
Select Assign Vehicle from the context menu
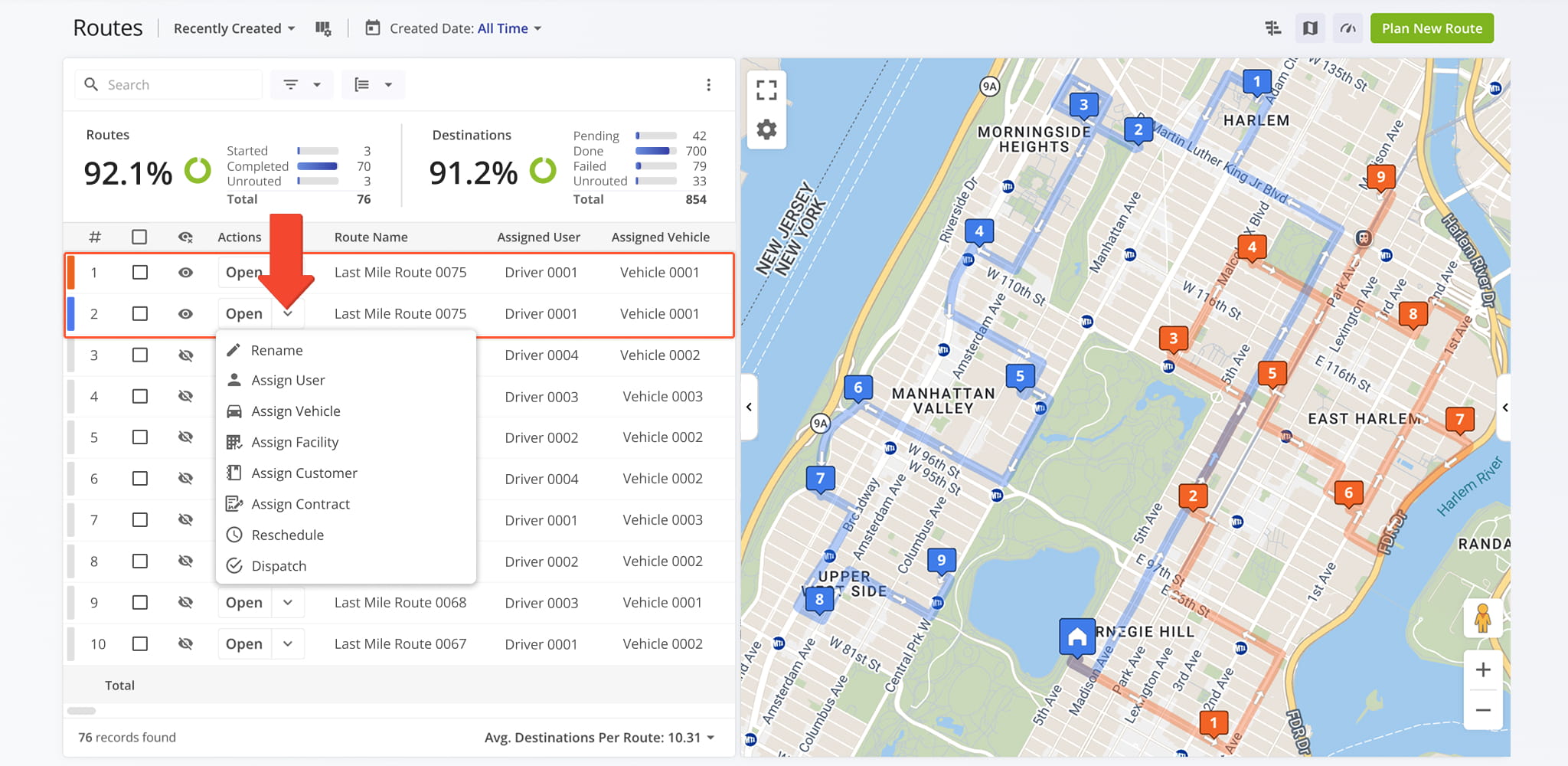tap(296, 411)
